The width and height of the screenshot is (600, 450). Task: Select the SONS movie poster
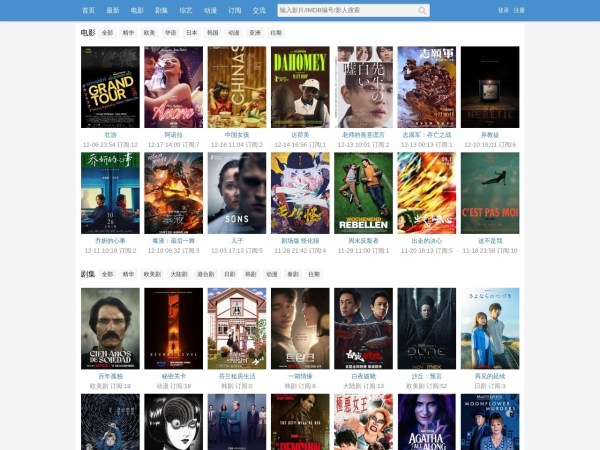point(237,193)
